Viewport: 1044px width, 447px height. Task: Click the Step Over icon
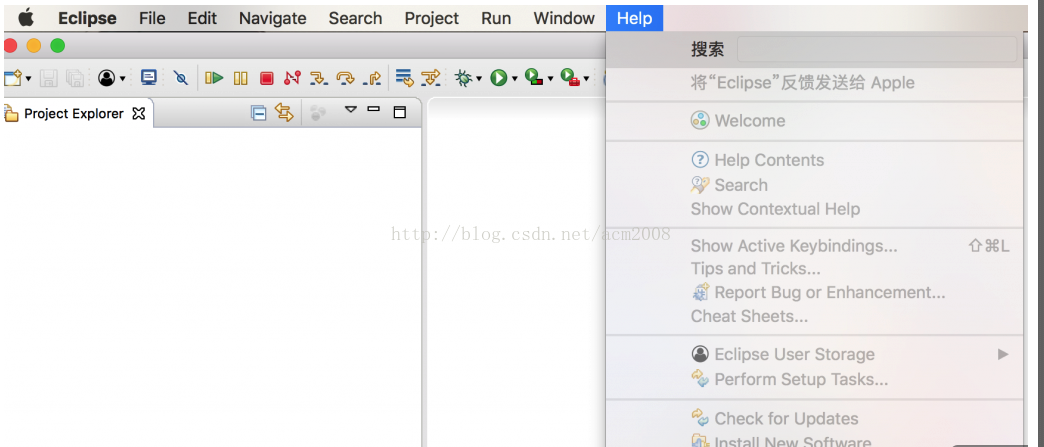[346, 78]
